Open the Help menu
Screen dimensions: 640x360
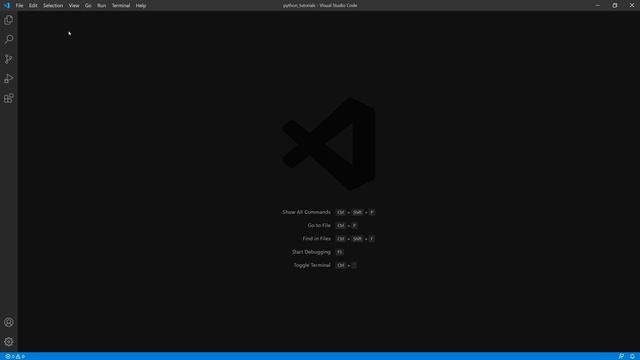[x=141, y=6]
